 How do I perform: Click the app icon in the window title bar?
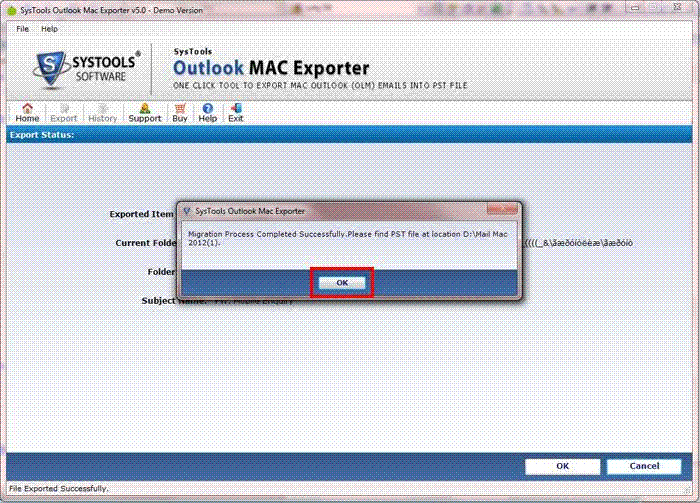(12, 10)
